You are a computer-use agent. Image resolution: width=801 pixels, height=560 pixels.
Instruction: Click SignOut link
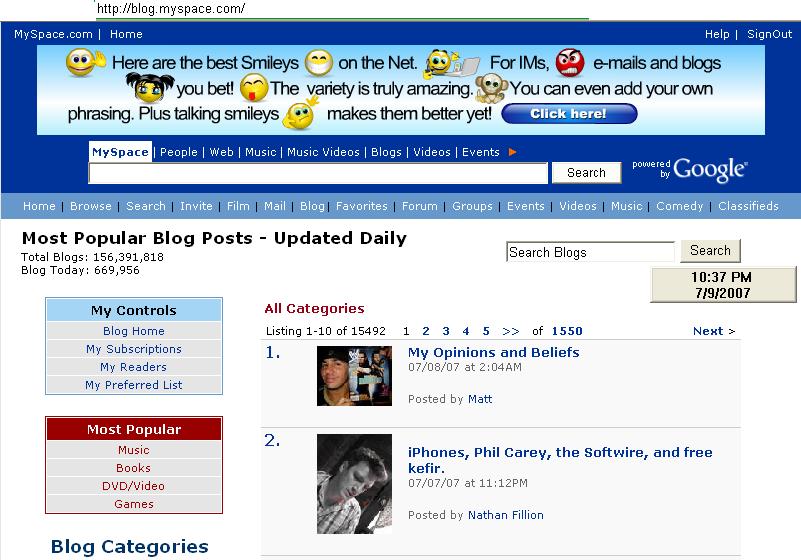point(769,34)
